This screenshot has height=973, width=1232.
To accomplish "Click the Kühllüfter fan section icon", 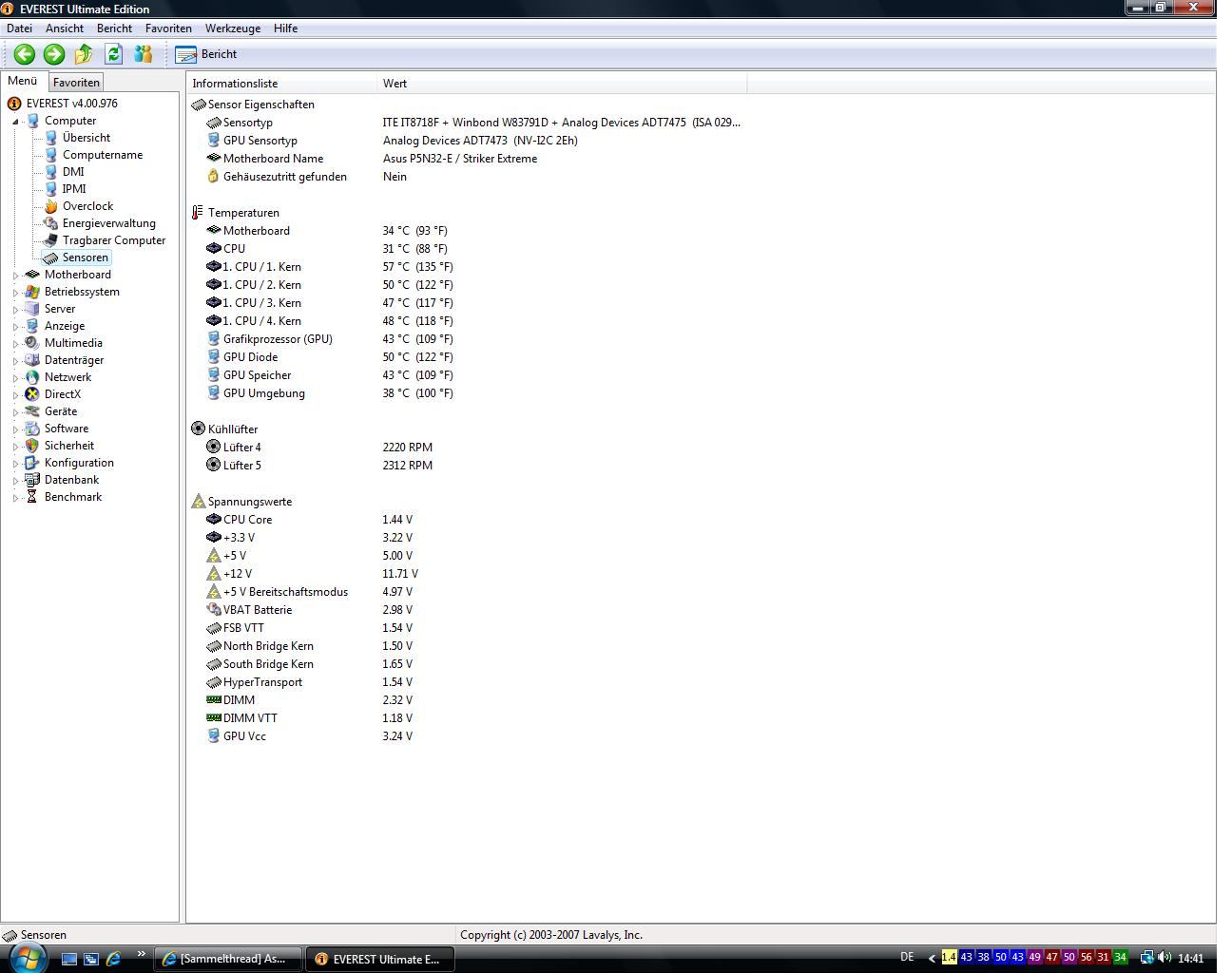I will (x=198, y=429).
